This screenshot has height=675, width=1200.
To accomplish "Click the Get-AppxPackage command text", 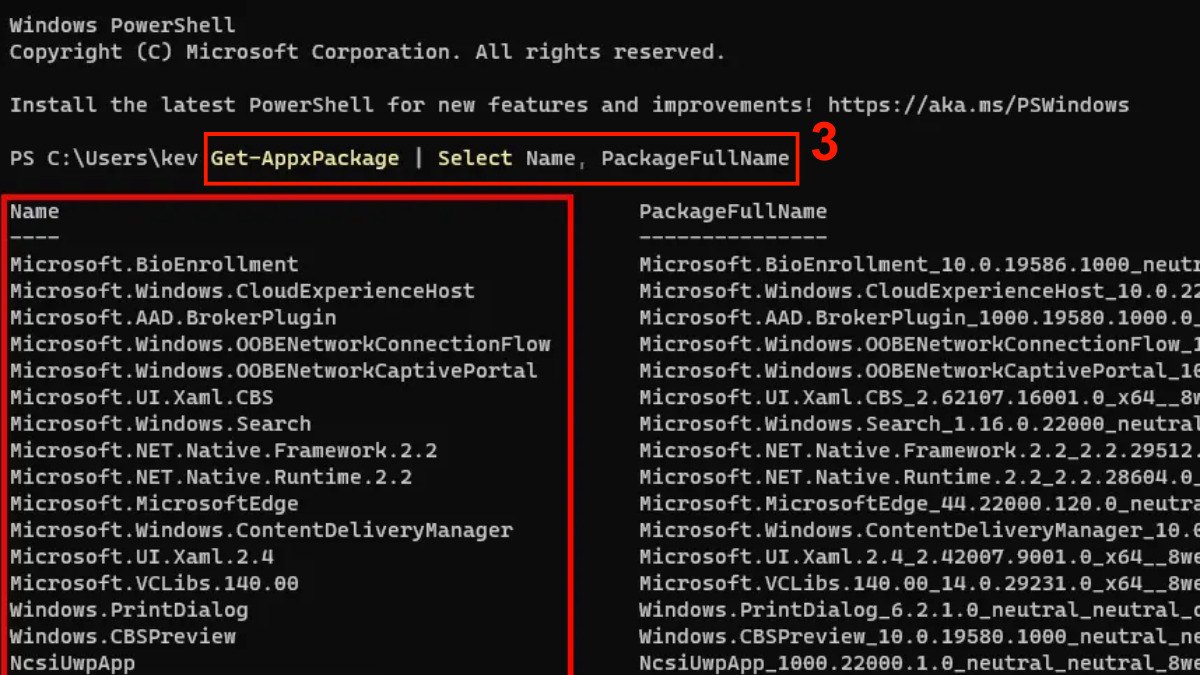I will coord(305,158).
